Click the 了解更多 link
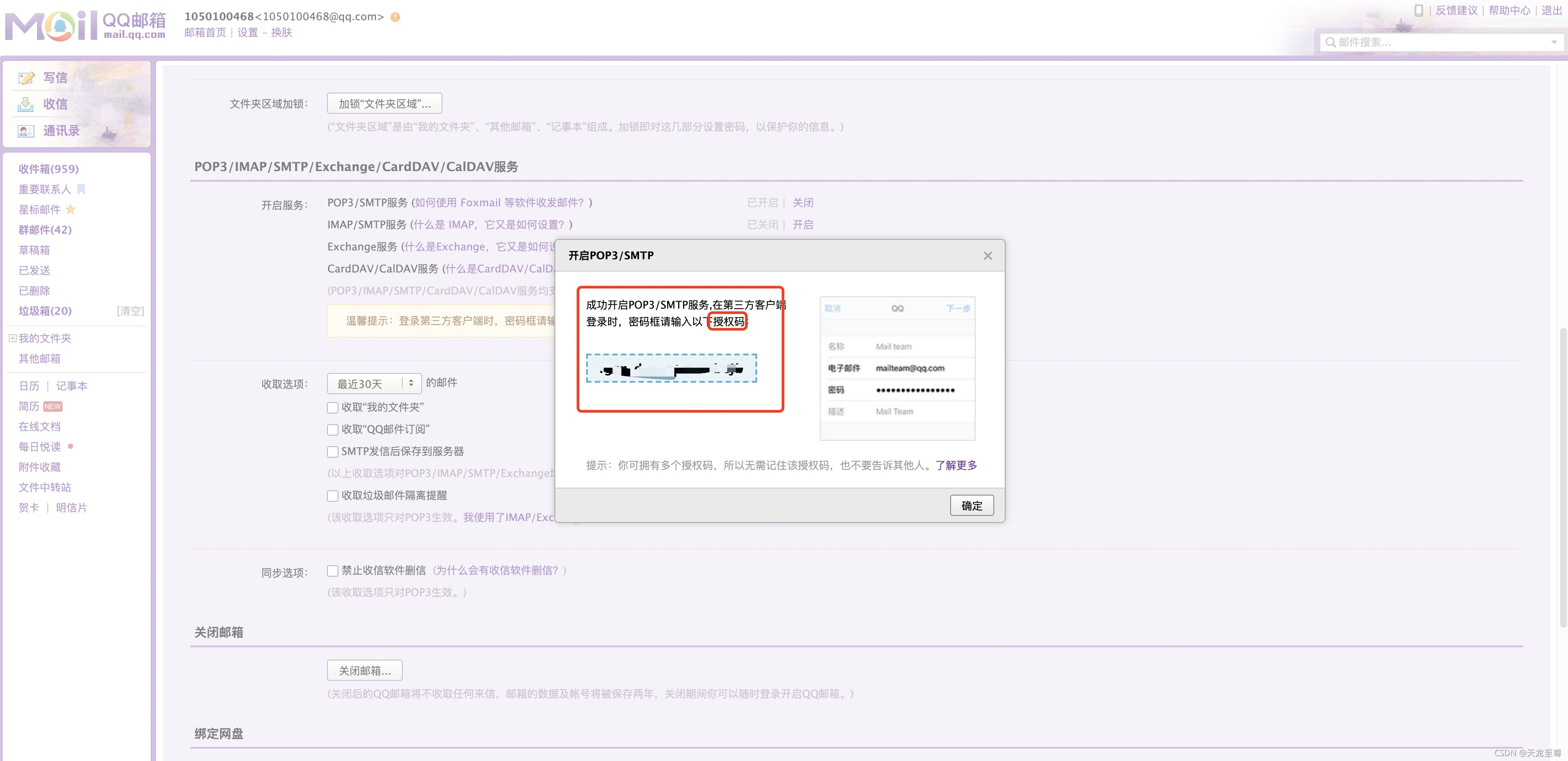1568x761 pixels. [x=956, y=465]
